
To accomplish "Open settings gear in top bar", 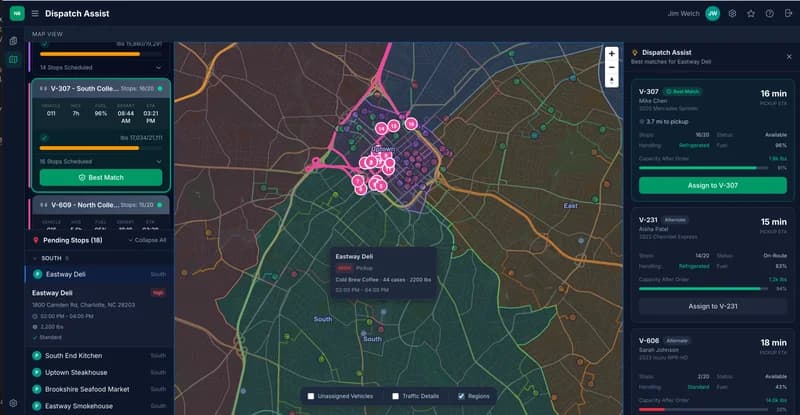I will 732,14.
